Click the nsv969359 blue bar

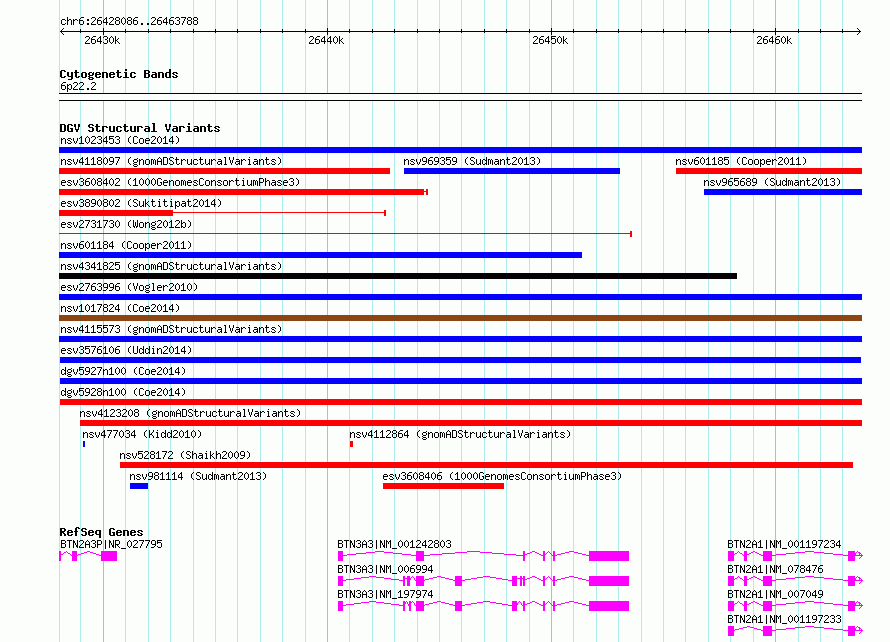coord(511,171)
